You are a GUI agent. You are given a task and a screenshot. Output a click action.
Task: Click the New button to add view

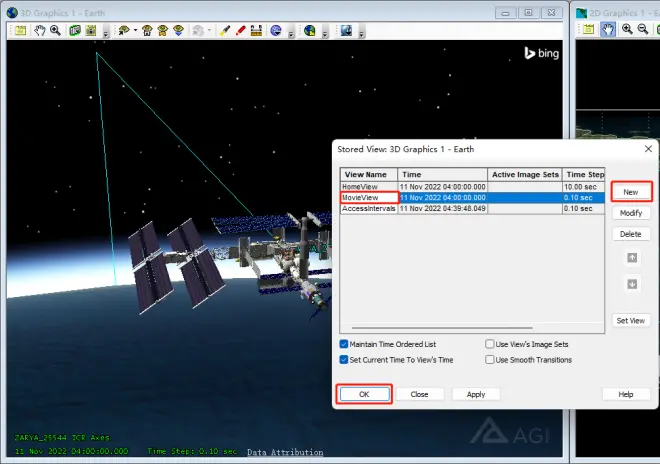pos(631,192)
